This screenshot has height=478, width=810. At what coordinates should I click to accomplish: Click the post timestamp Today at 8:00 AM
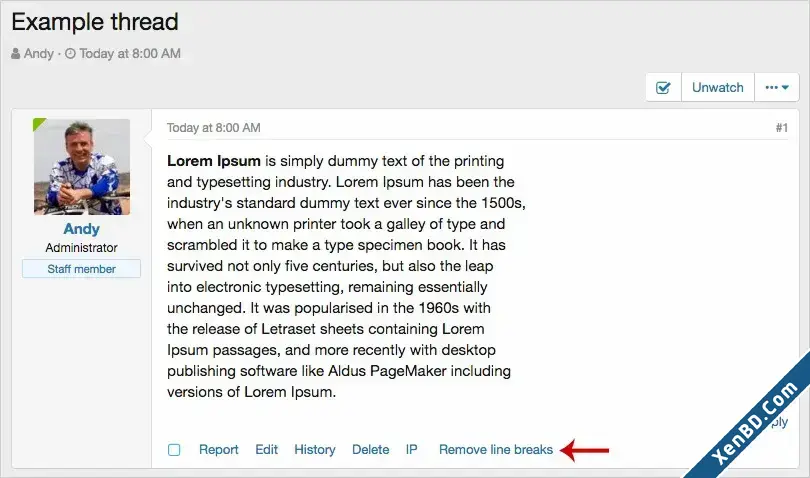213,128
